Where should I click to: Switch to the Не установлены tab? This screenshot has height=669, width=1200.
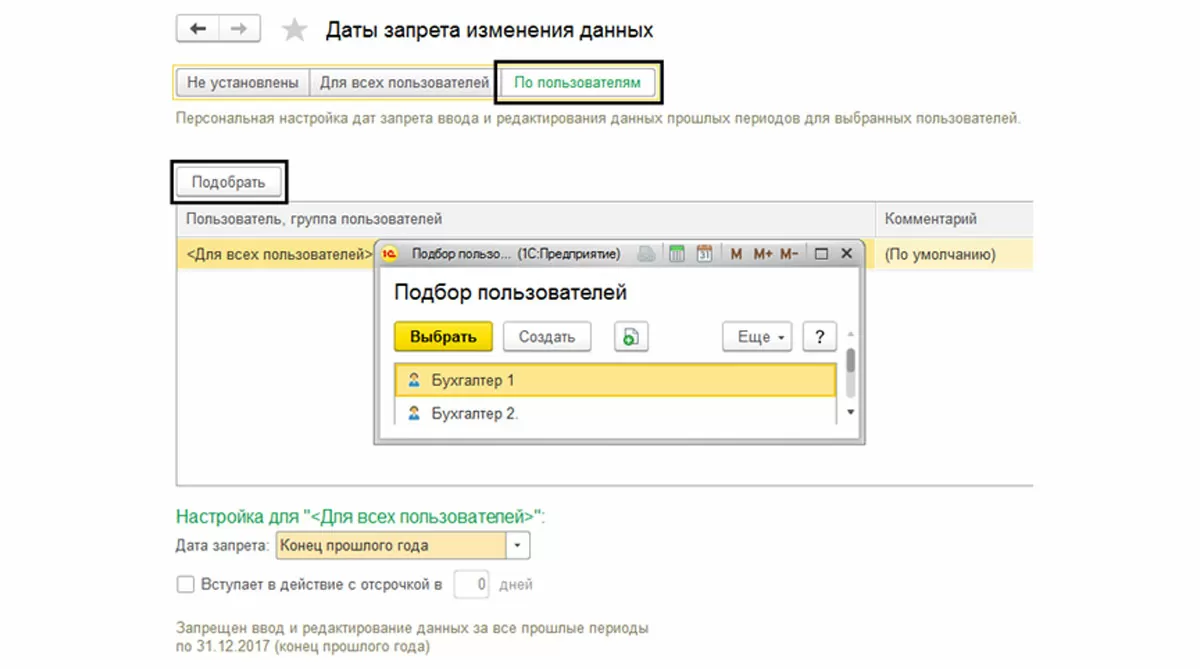pos(242,83)
